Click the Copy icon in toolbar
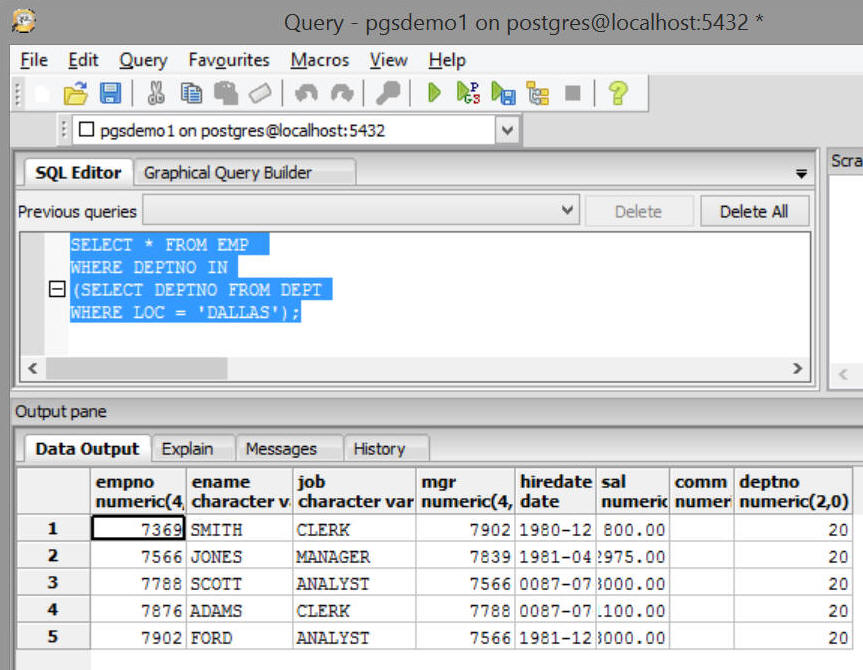This screenshot has width=863, height=670. tap(191, 94)
